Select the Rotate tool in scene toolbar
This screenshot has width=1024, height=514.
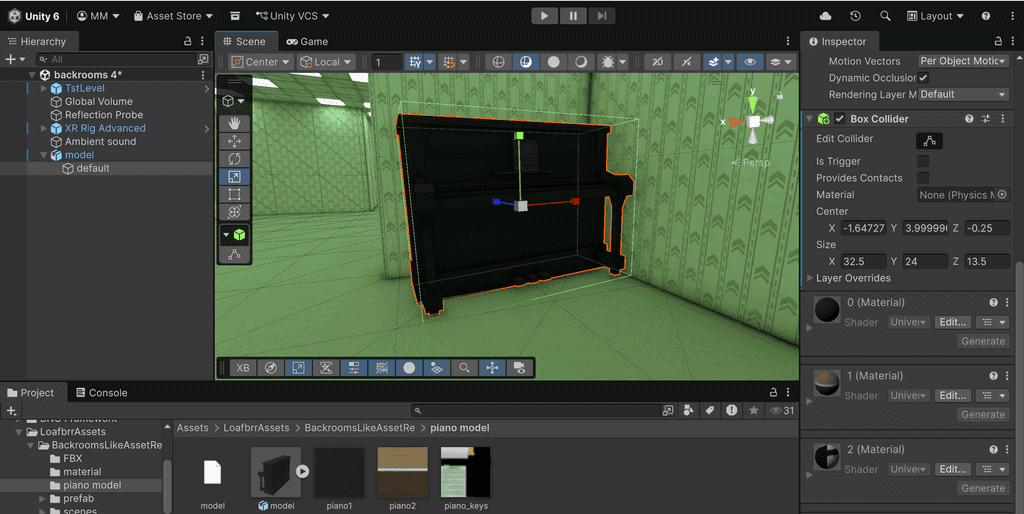click(234, 159)
